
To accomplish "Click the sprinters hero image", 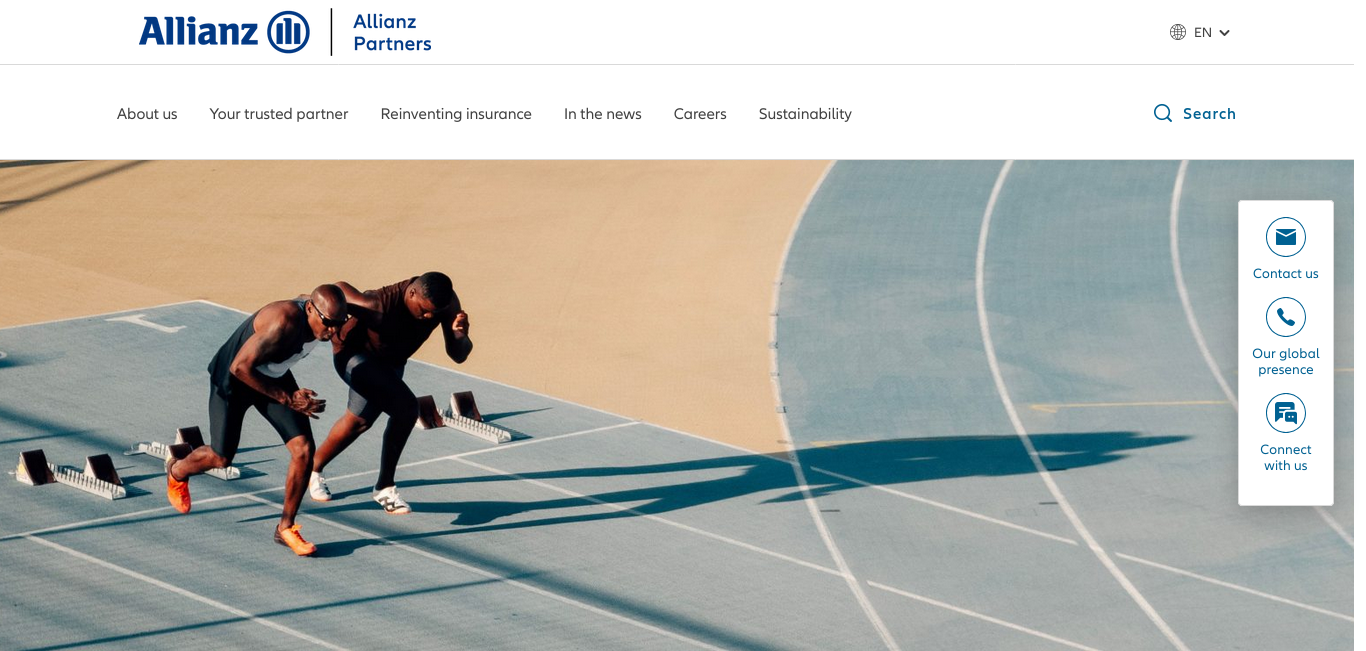I will (x=620, y=405).
